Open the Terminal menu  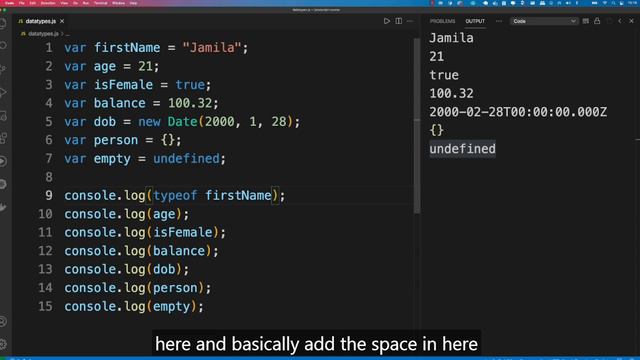[100, 3]
